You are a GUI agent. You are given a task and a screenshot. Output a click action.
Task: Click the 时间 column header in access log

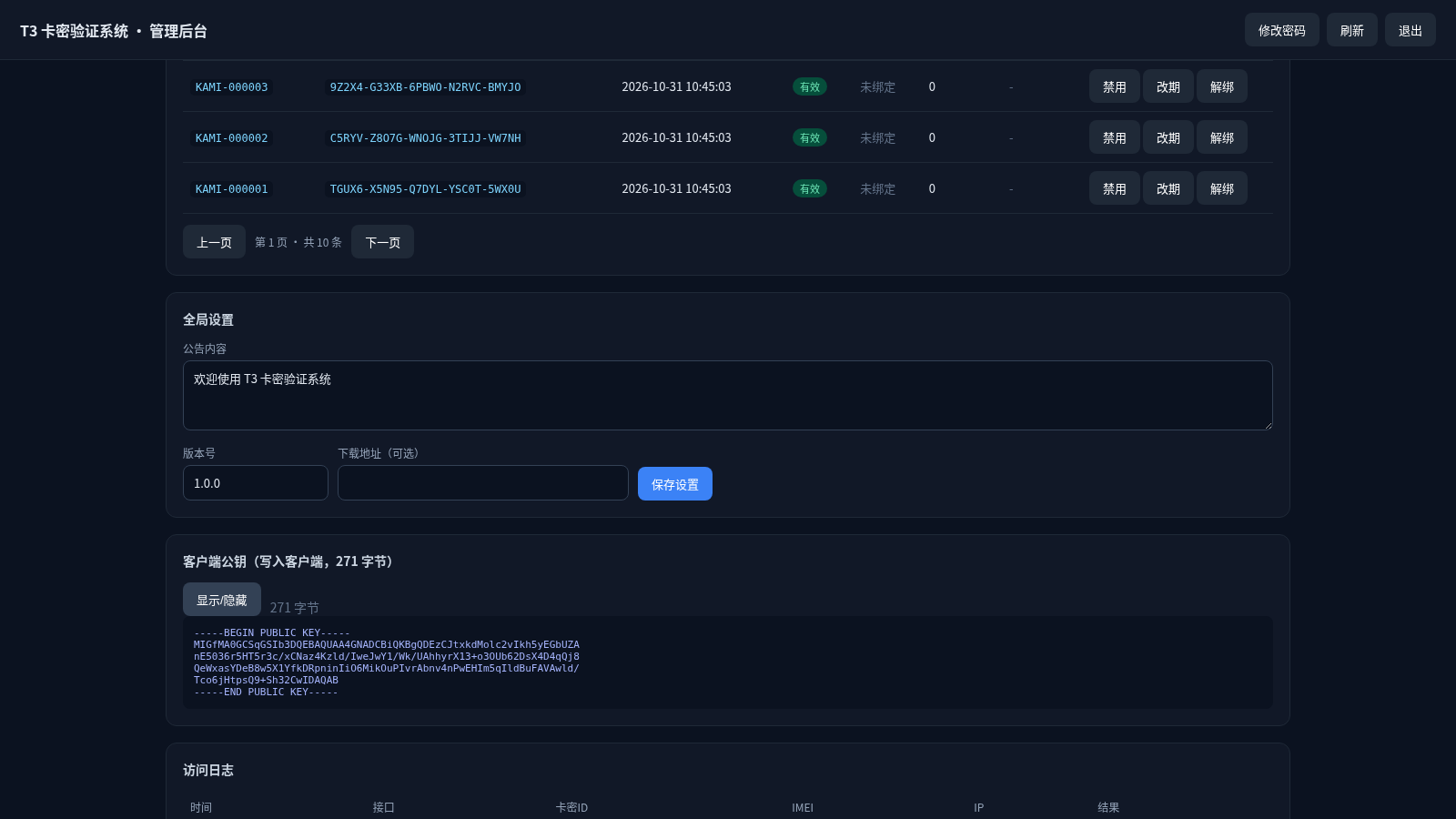coord(201,807)
